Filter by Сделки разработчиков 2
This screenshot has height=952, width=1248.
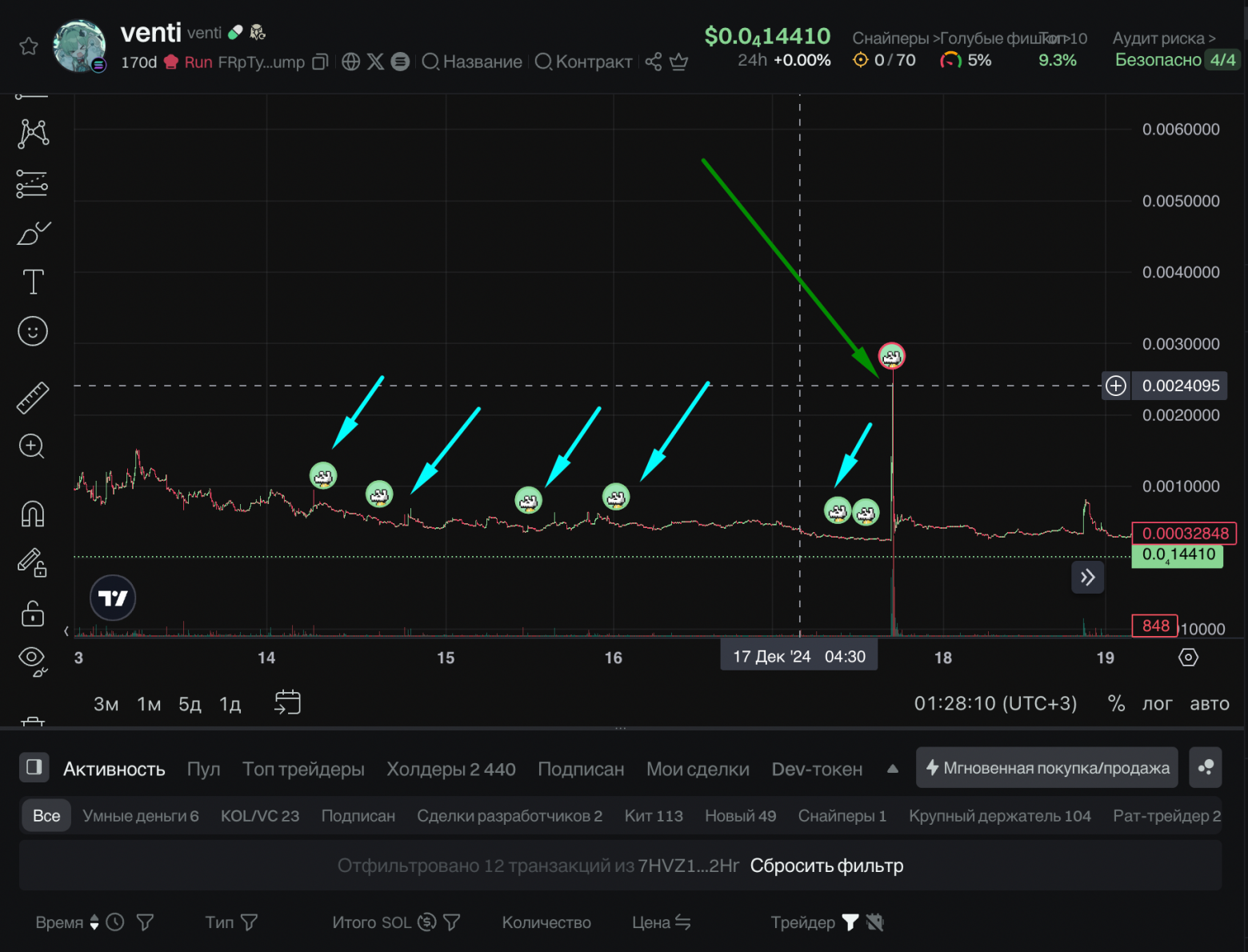point(510,816)
